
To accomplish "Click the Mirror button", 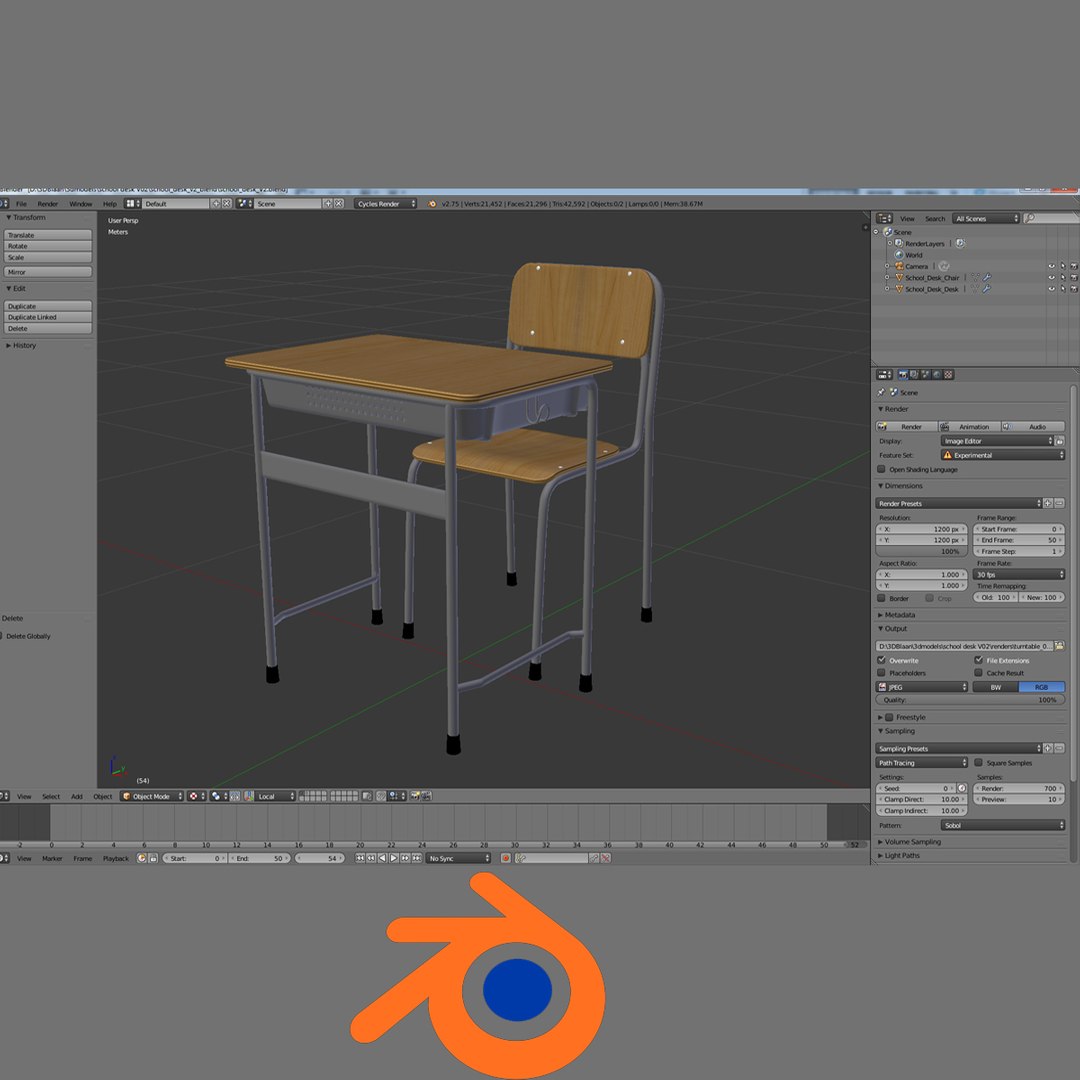I will (x=48, y=272).
